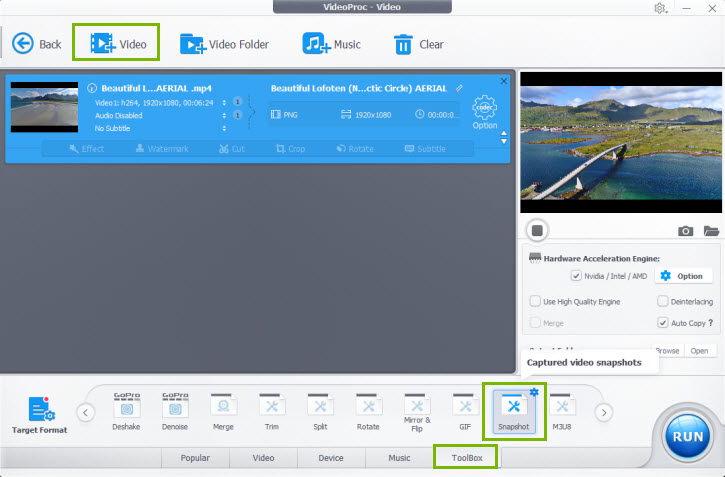This screenshot has height=477, width=725.
Task: Rename the output with the pencil icon
Action: pos(459,88)
